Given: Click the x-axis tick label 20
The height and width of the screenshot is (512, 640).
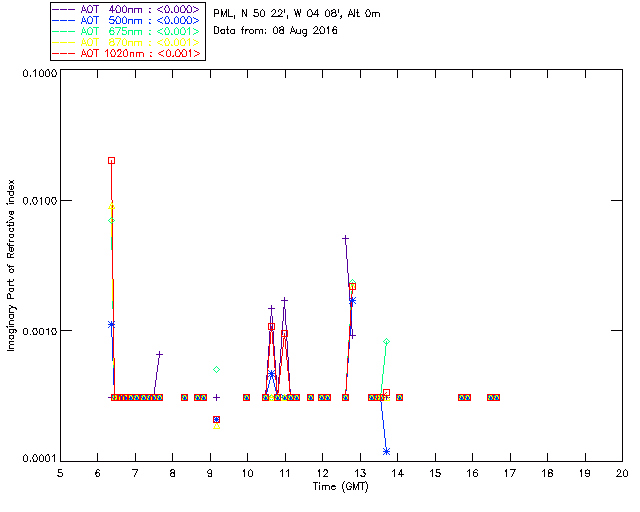Looking at the screenshot, I should point(622,473).
